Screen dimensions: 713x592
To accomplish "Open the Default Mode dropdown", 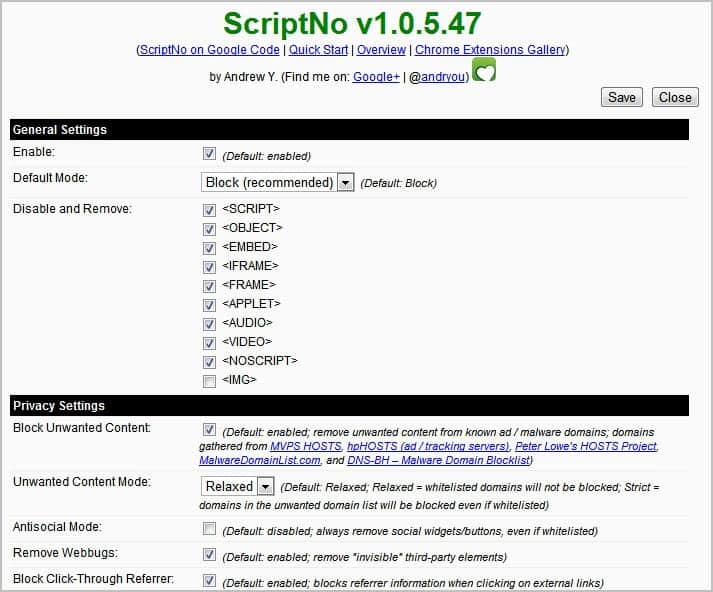I will (x=278, y=182).
